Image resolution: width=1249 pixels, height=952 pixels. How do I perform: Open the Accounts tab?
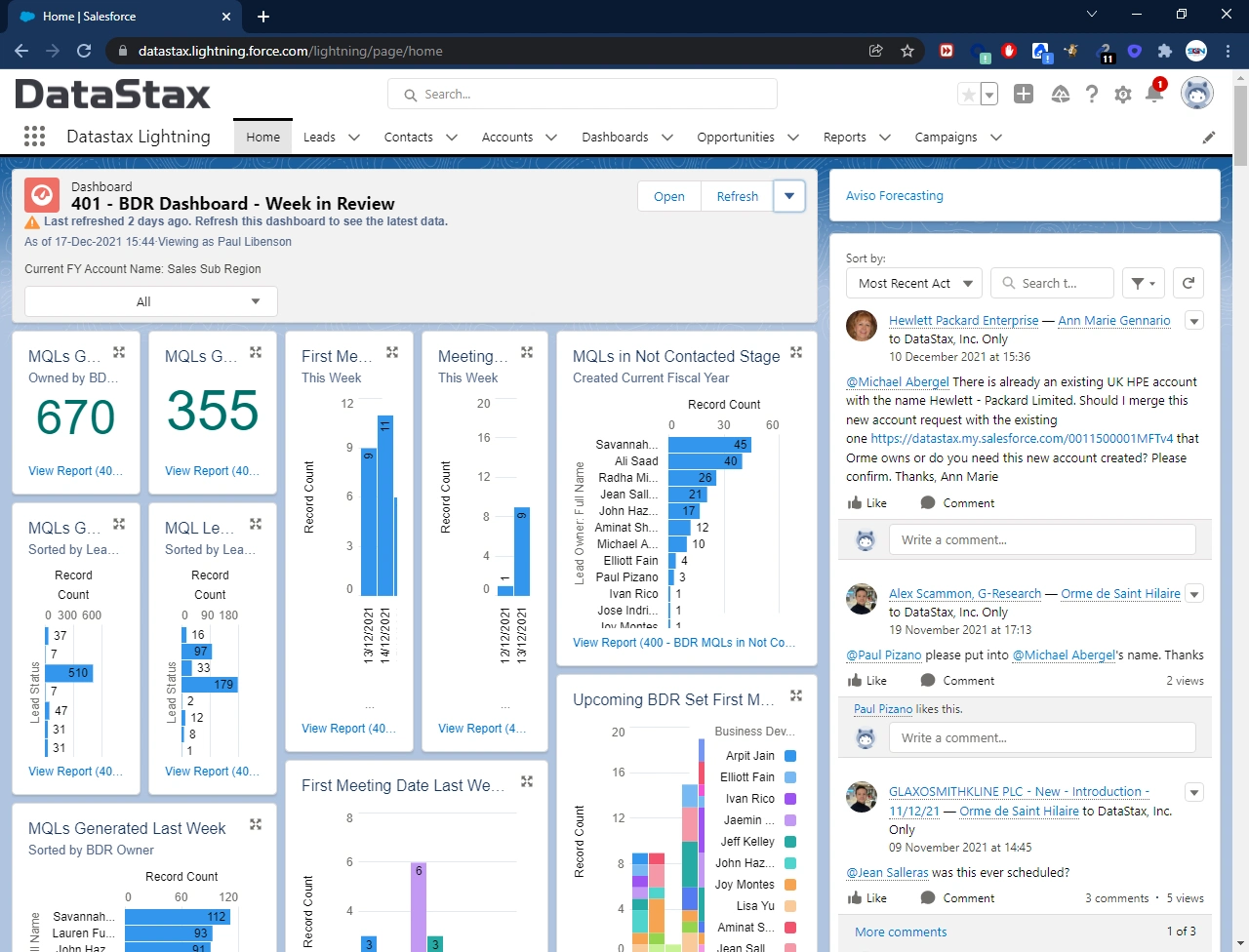click(507, 138)
